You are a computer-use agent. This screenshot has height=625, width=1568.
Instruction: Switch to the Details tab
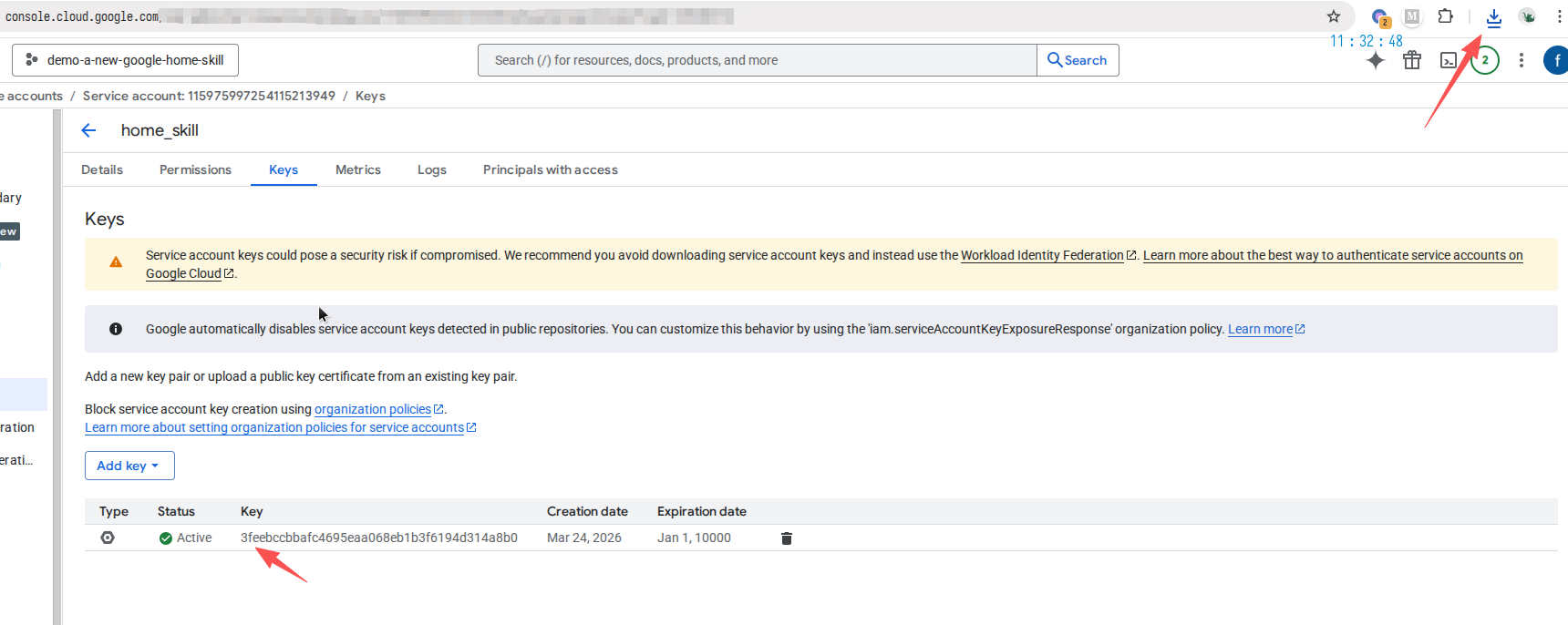[102, 169]
